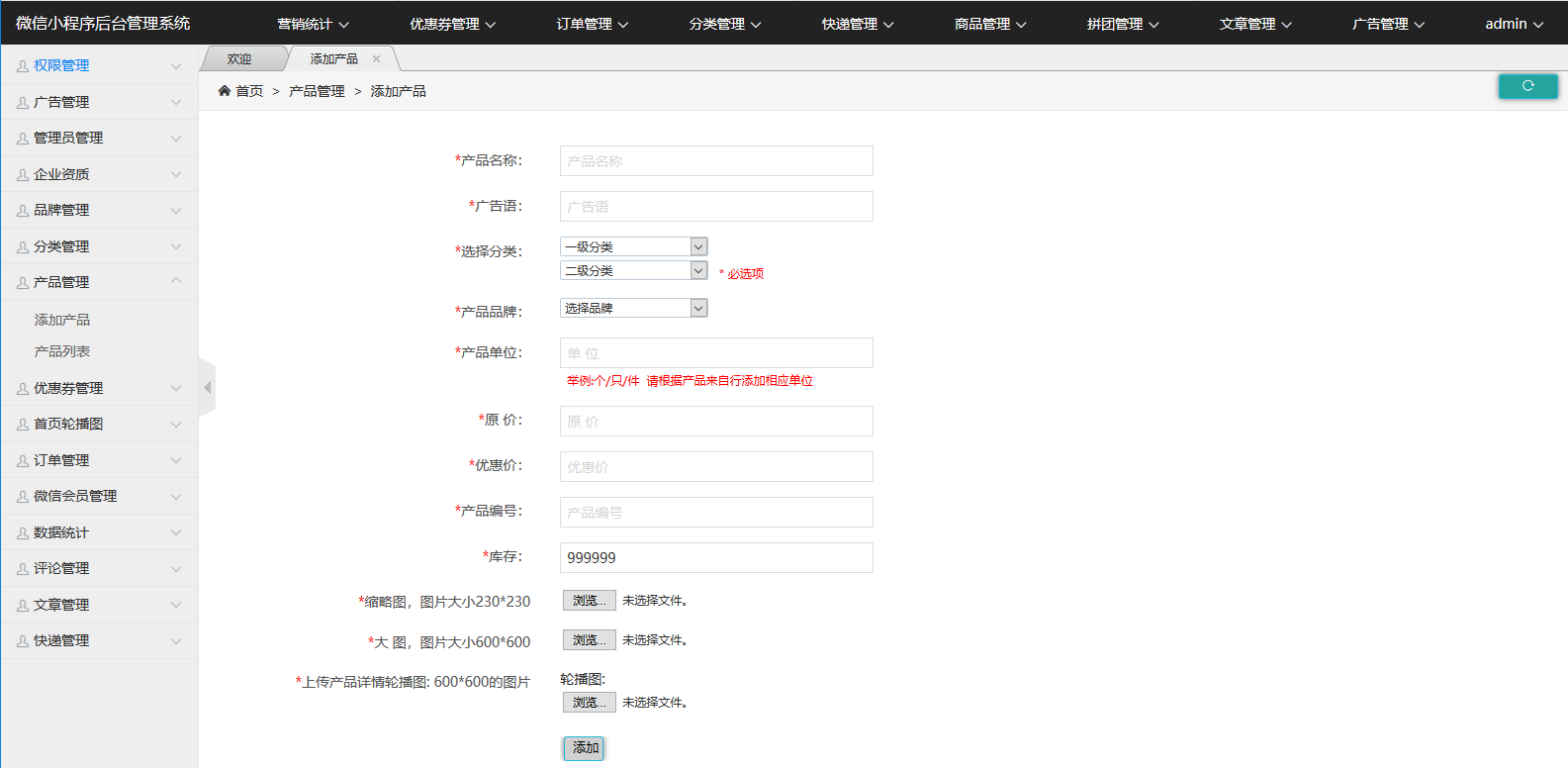The width and height of the screenshot is (1568, 768).
Task: Close the 添加产品 tab
Action: (376, 59)
